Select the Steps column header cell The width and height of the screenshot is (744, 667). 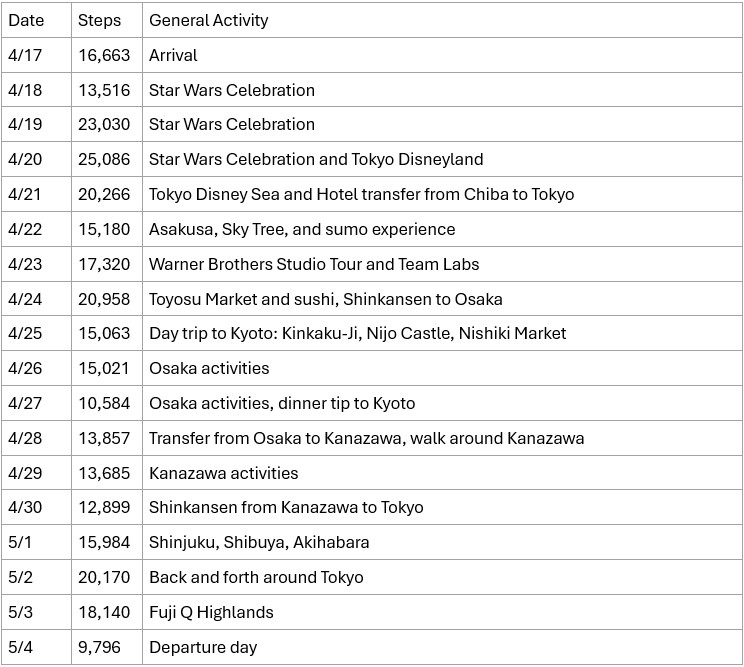99,20
